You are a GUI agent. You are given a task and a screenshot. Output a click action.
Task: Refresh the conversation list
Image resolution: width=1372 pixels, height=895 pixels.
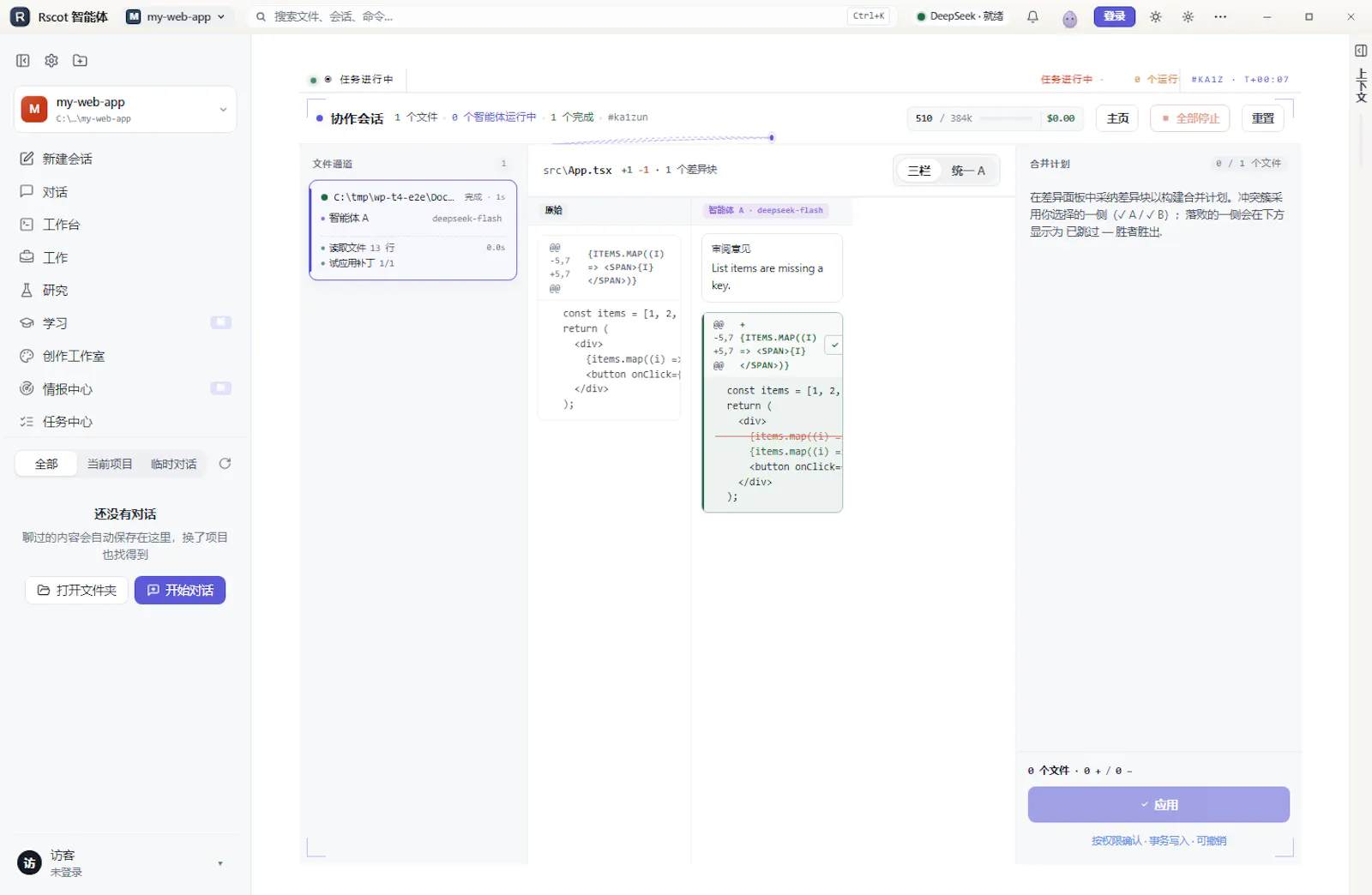pyautogui.click(x=225, y=464)
